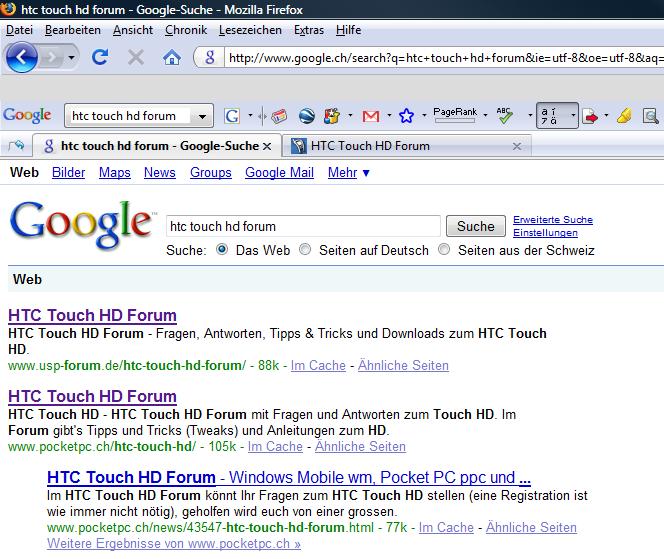
Task: Reload the page with the refresh icon
Action: (100, 57)
